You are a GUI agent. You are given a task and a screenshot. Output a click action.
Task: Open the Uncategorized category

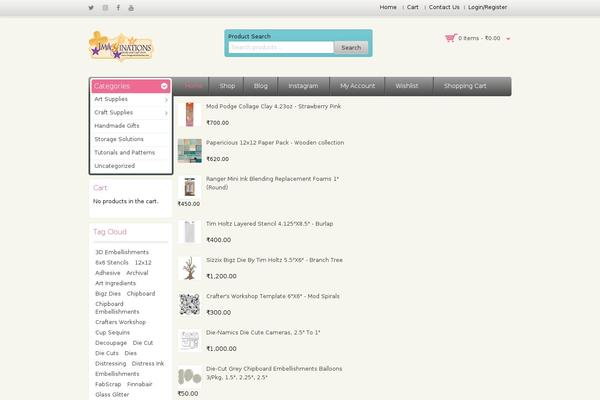tap(115, 166)
